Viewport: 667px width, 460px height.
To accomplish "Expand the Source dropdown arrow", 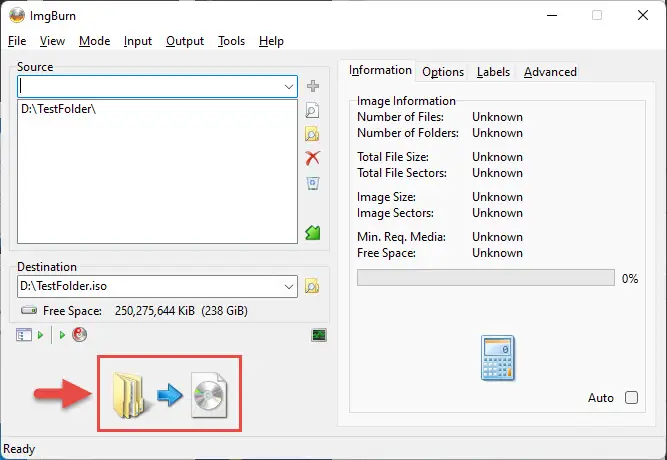I will pyautogui.click(x=288, y=87).
